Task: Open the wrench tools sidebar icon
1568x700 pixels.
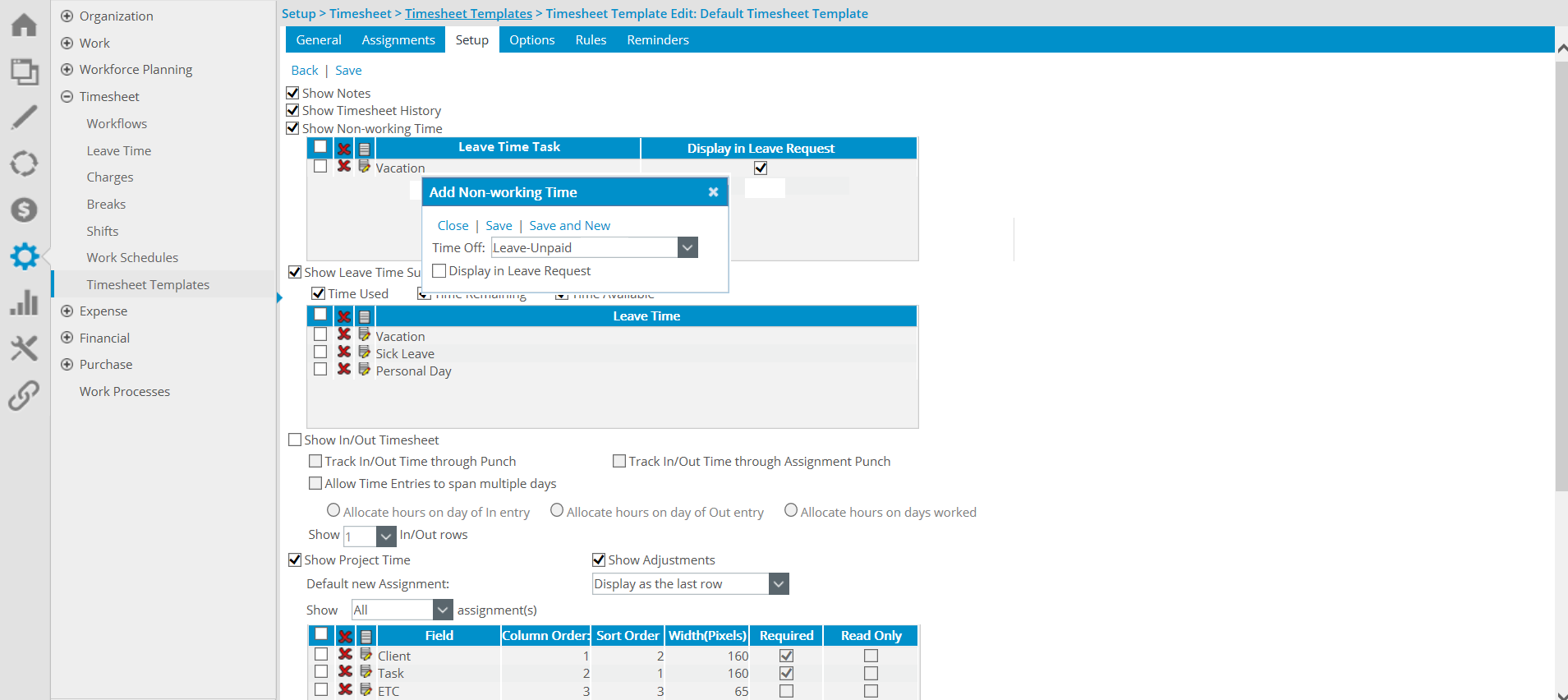Action: 24,348
